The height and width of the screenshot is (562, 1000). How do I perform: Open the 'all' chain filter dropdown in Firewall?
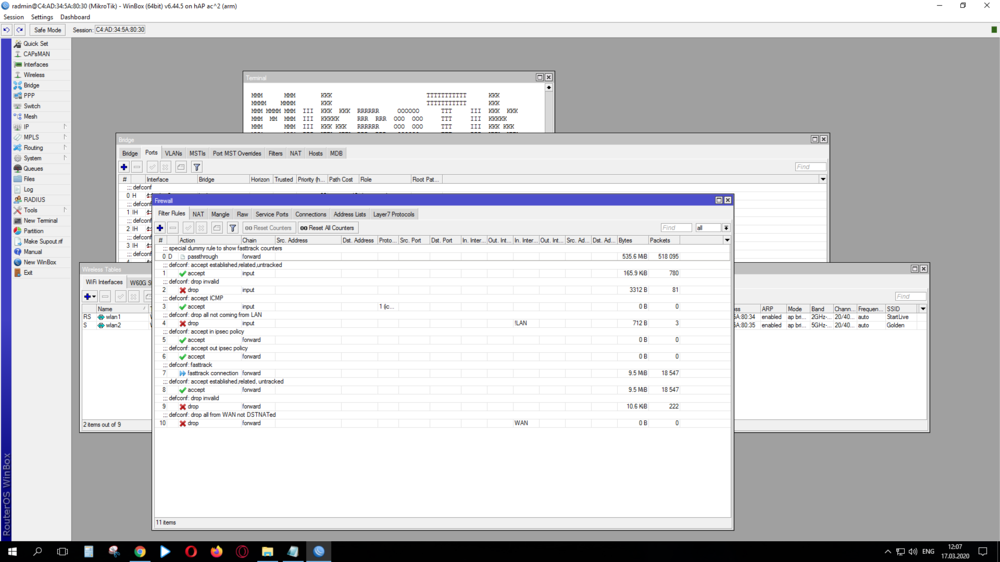click(726, 228)
